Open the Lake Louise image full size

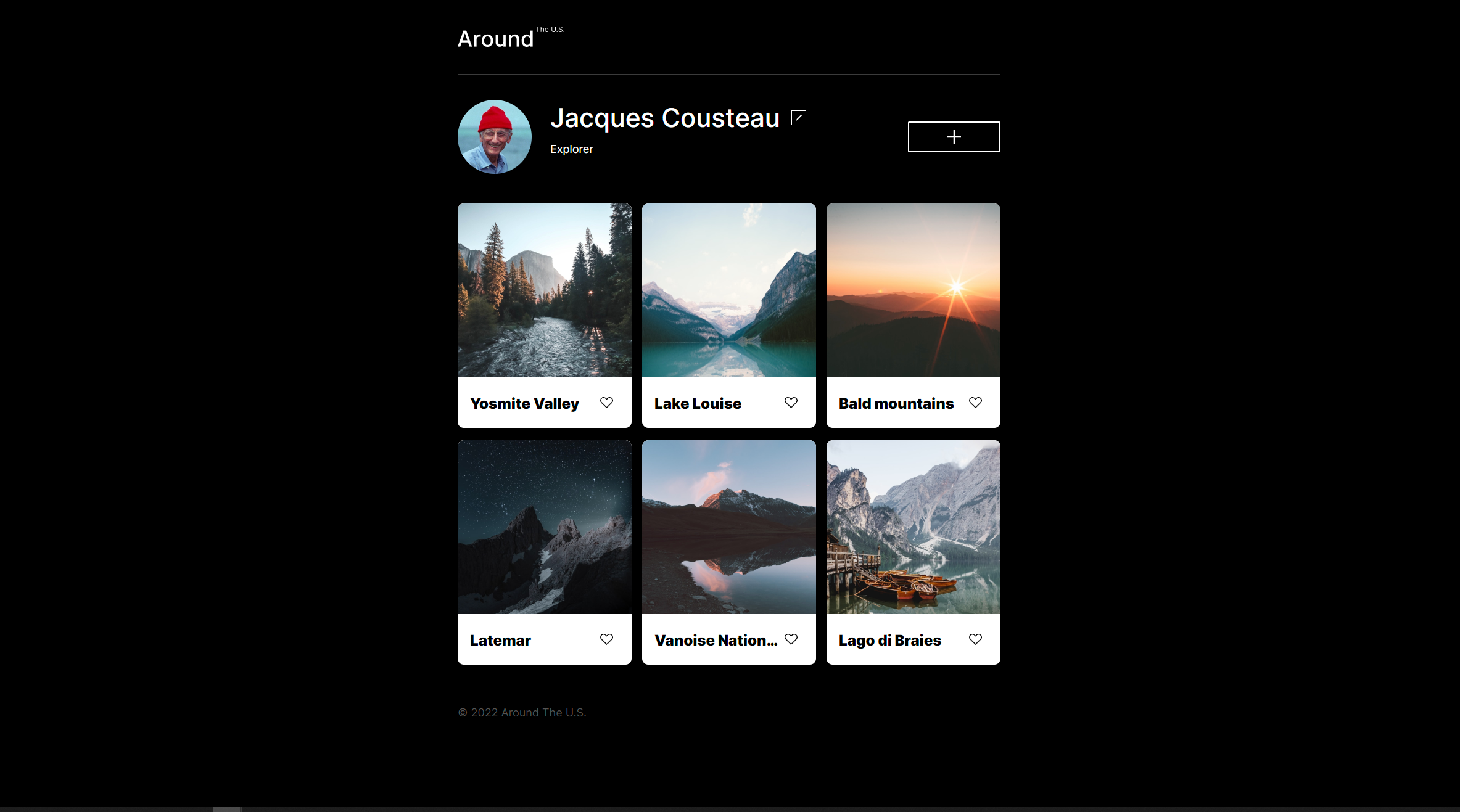click(728, 291)
